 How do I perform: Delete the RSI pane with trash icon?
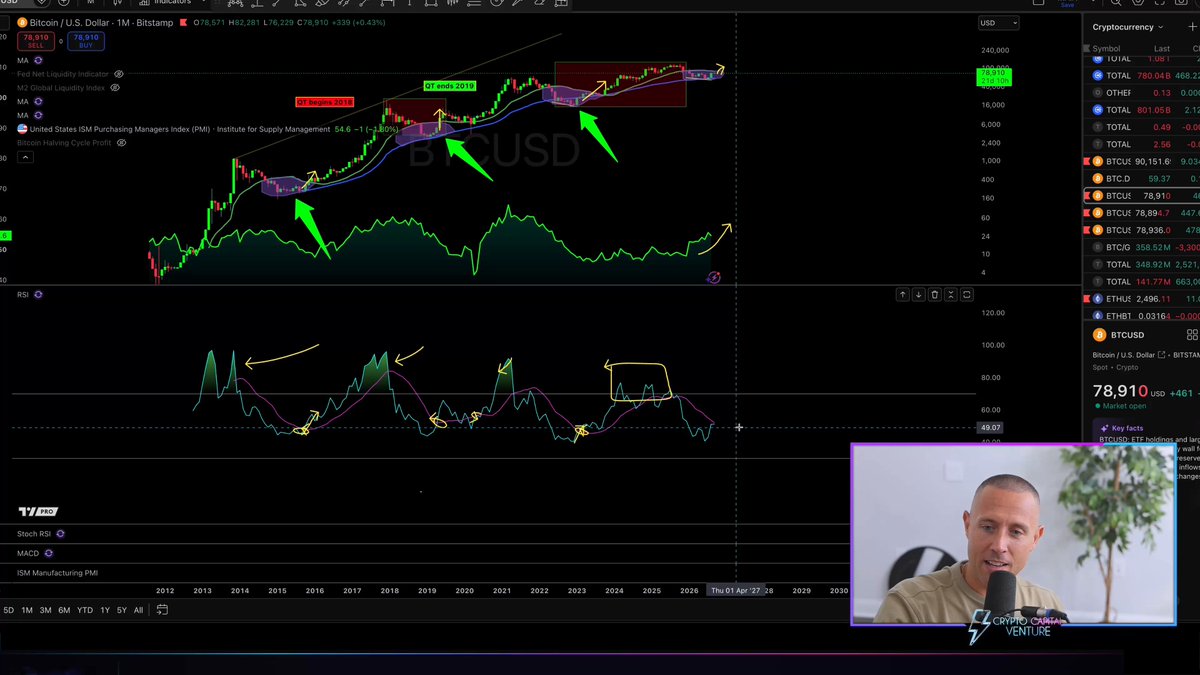pyautogui.click(x=935, y=295)
